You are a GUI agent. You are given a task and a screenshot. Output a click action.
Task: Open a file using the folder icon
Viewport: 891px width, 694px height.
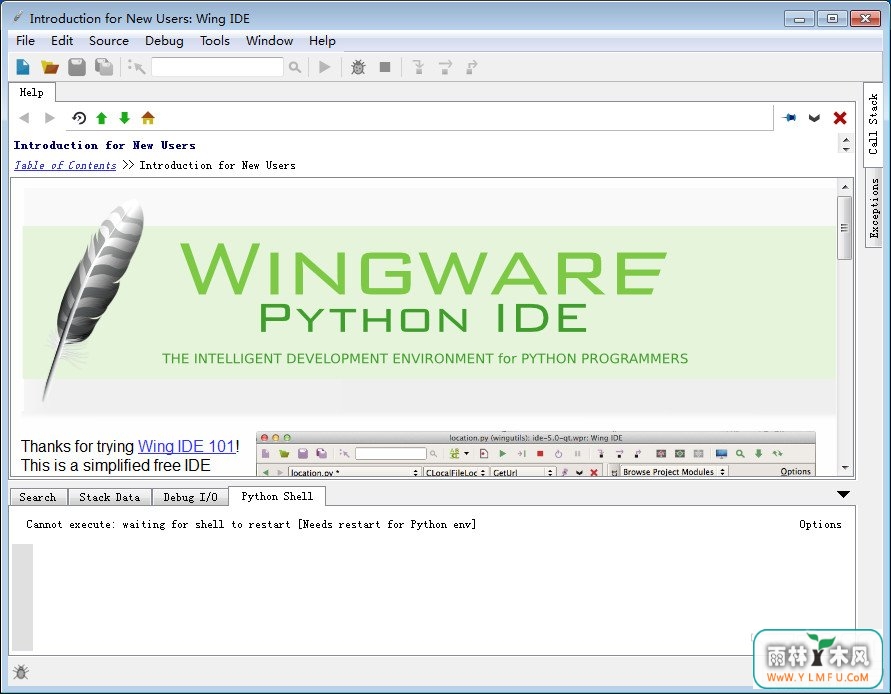(x=50, y=67)
